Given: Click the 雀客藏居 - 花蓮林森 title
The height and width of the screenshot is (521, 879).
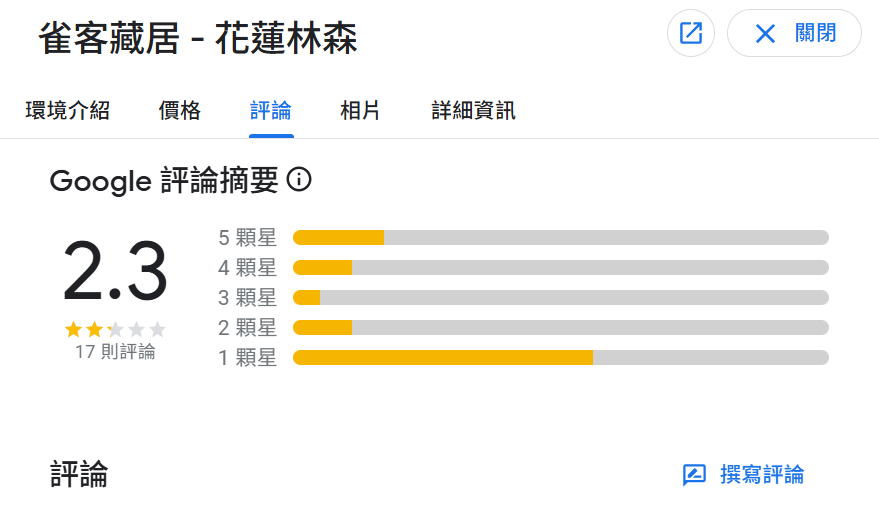Looking at the screenshot, I should coord(198,38).
